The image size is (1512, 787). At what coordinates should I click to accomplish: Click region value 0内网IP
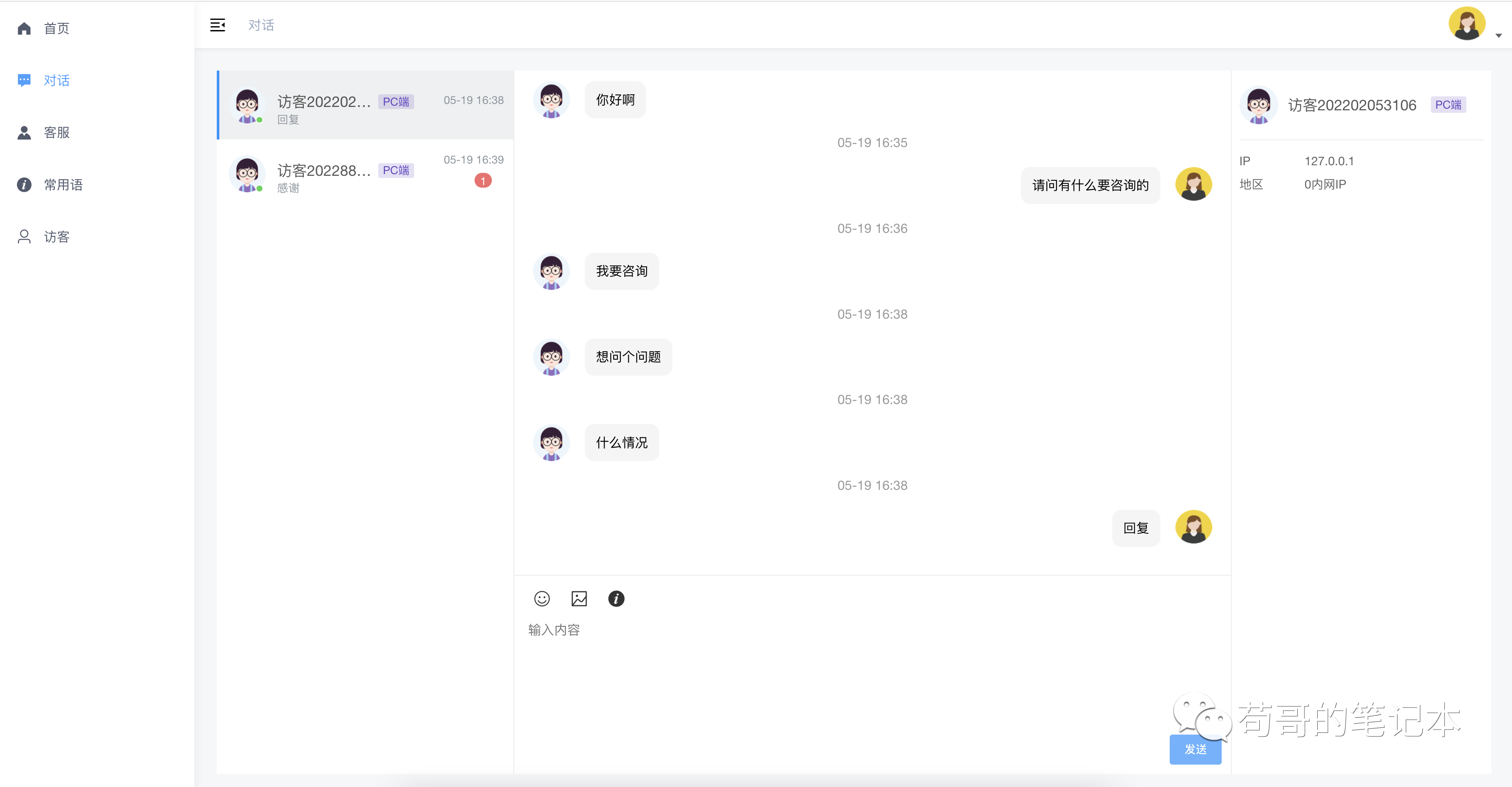point(1325,184)
